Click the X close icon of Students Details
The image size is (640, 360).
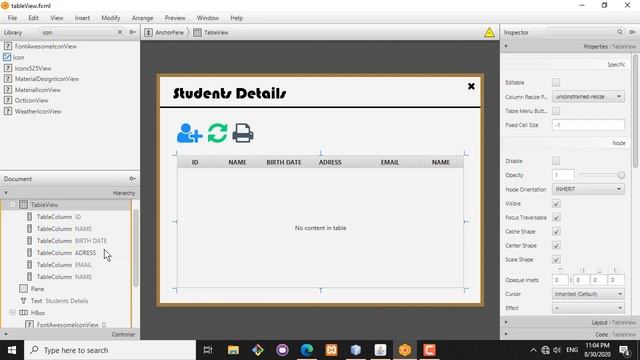471,86
